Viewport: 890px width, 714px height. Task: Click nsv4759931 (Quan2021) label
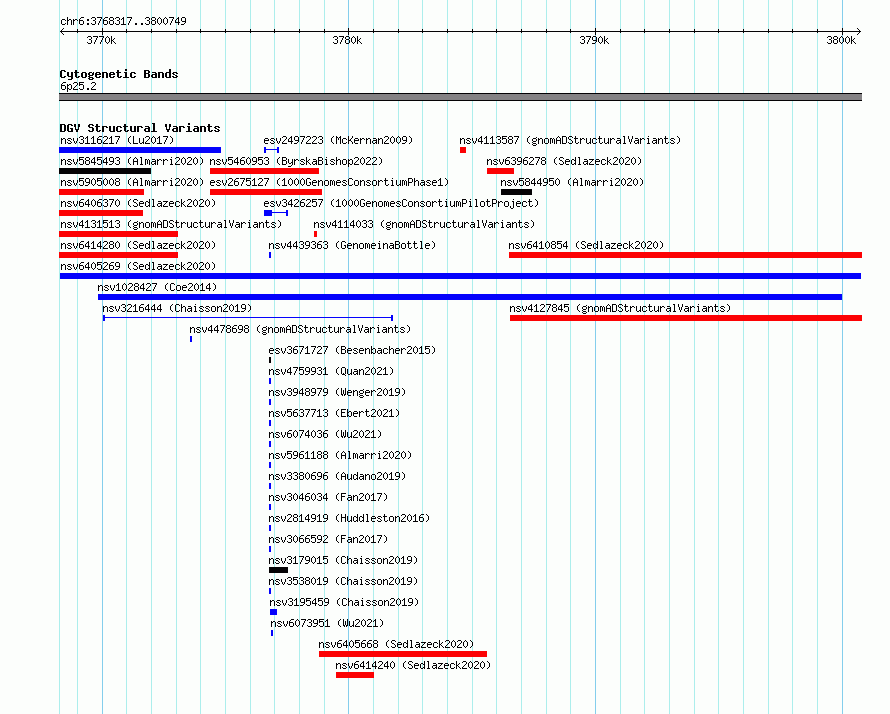(331, 371)
